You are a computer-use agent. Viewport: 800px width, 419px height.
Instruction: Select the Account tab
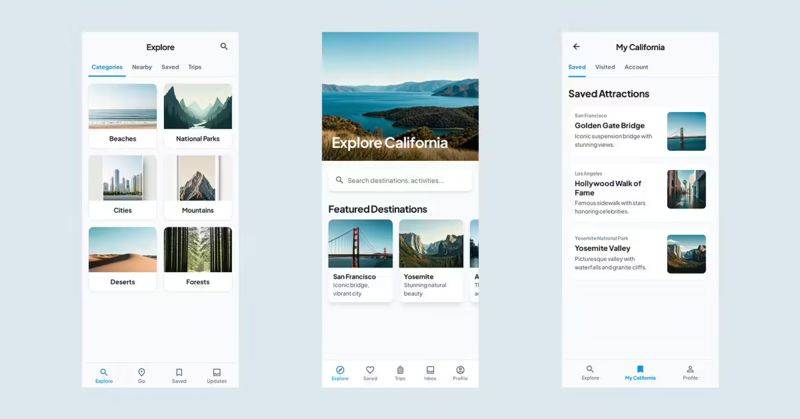click(x=636, y=67)
